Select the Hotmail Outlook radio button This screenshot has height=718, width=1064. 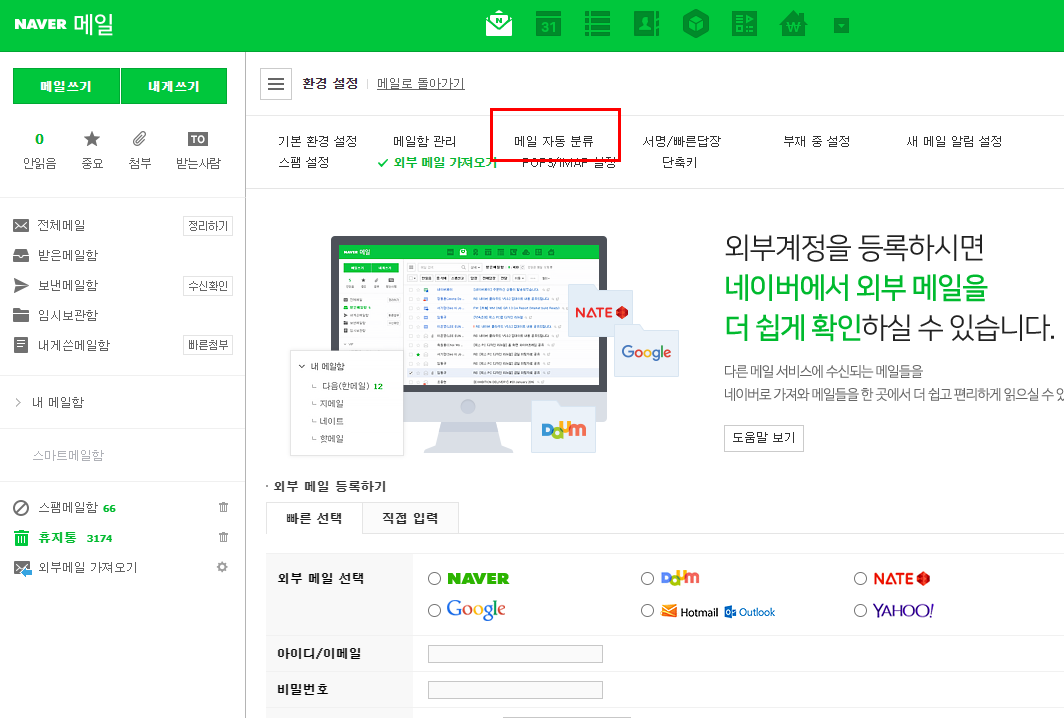647,611
